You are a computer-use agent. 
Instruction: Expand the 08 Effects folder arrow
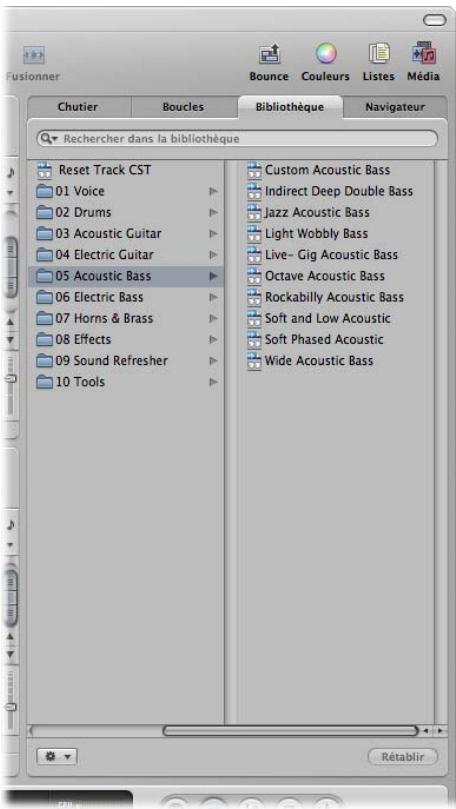[x=213, y=339]
